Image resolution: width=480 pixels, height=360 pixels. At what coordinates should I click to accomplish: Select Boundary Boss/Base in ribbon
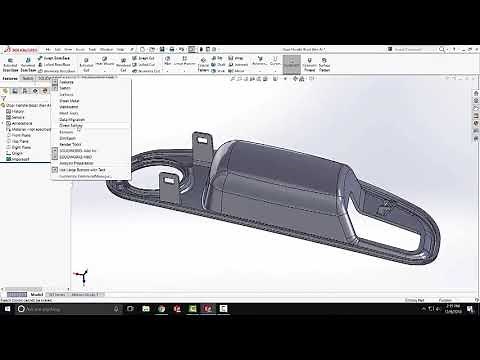(x=57, y=71)
